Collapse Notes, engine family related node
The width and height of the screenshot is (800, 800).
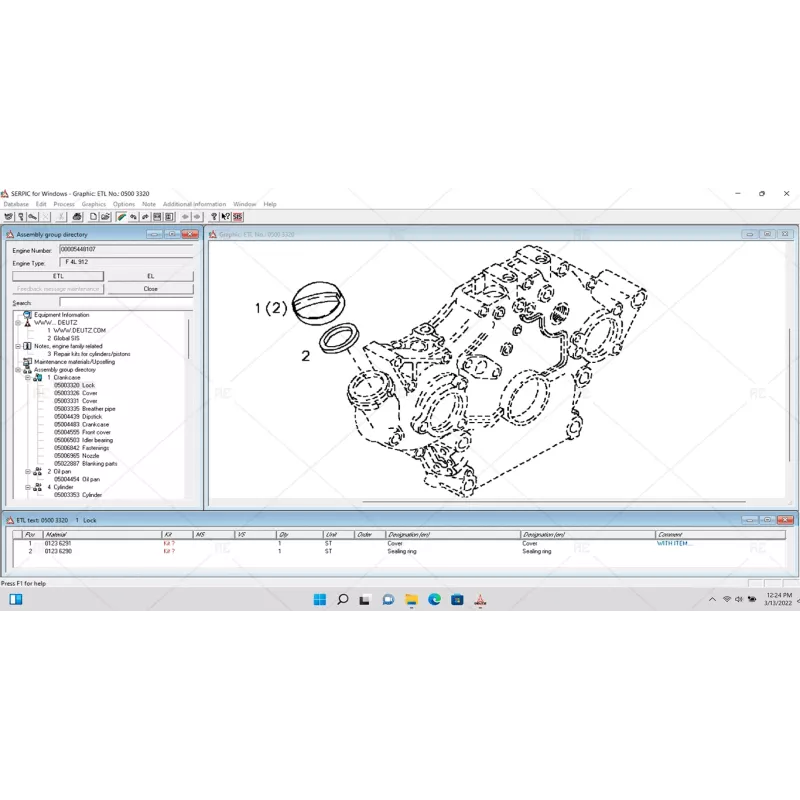(17, 346)
